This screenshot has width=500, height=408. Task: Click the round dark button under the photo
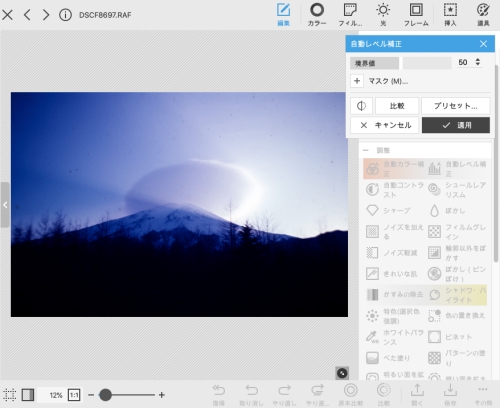point(342,373)
